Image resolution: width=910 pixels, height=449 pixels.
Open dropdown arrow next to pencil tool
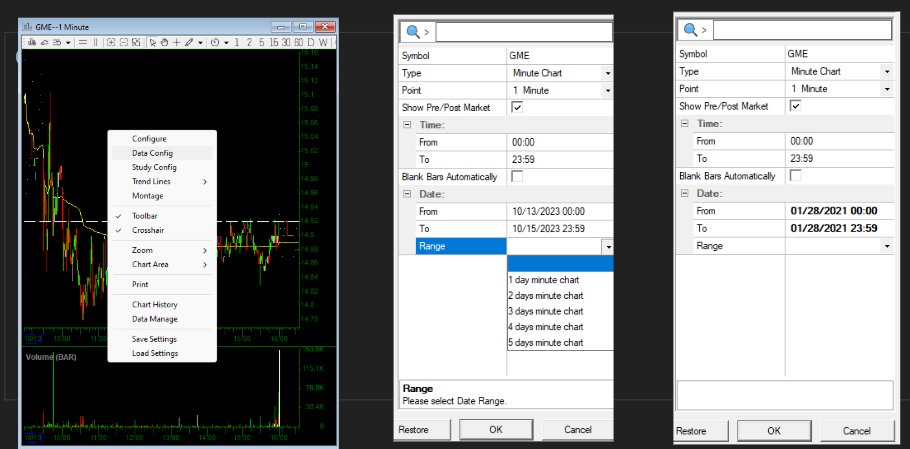[201, 42]
